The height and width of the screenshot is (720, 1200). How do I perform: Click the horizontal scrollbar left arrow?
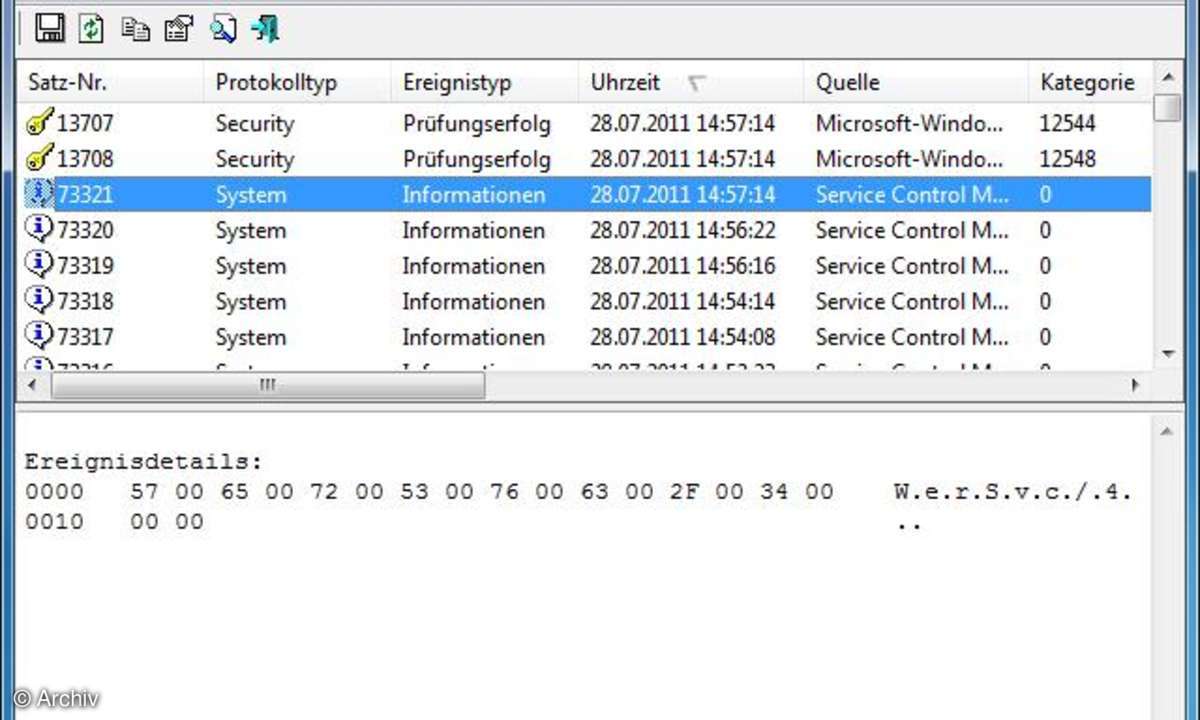[x=33, y=385]
